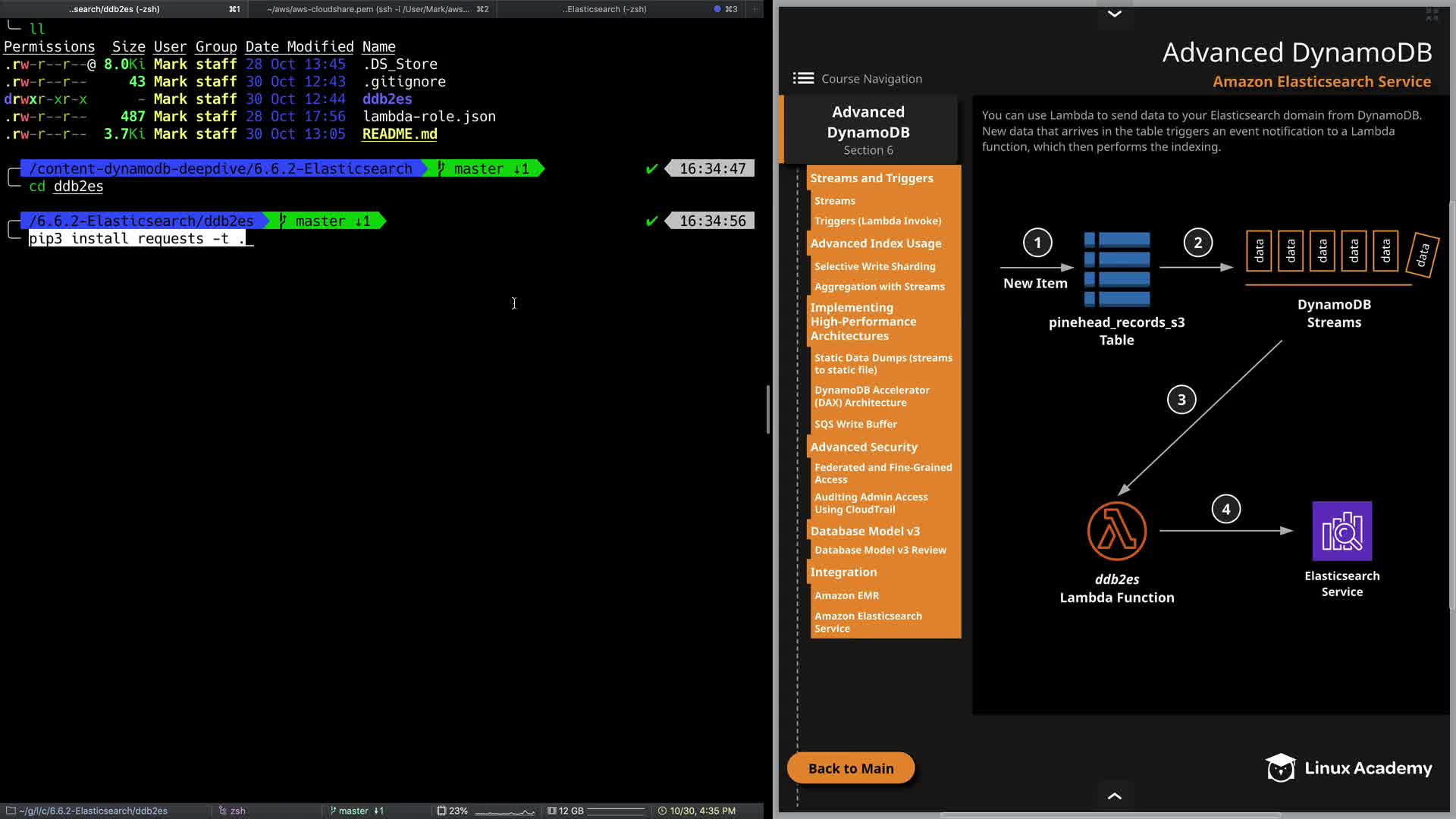Screen dimensions: 1456x819
Task: Click the Linux Academy logo
Action: coord(1349,767)
